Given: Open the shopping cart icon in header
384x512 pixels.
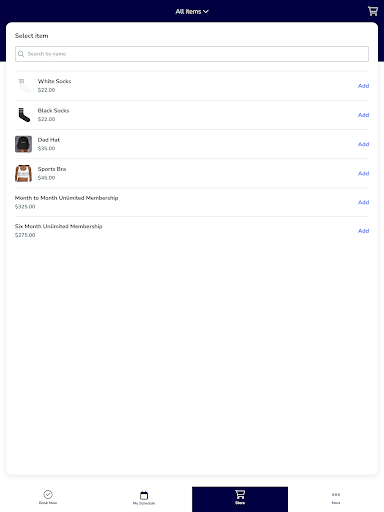Looking at the screenshot, I should click(373, 11).
